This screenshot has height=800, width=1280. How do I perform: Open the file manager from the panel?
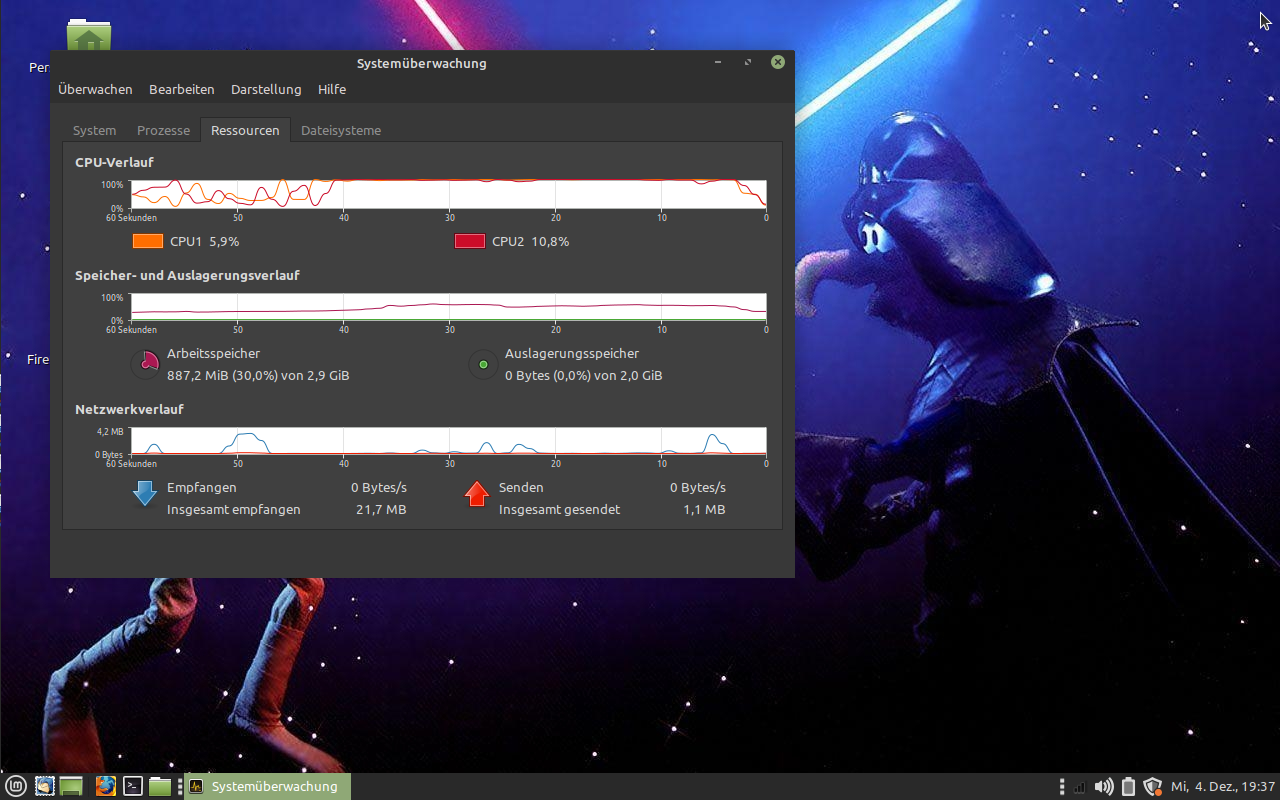coord(160,786)
